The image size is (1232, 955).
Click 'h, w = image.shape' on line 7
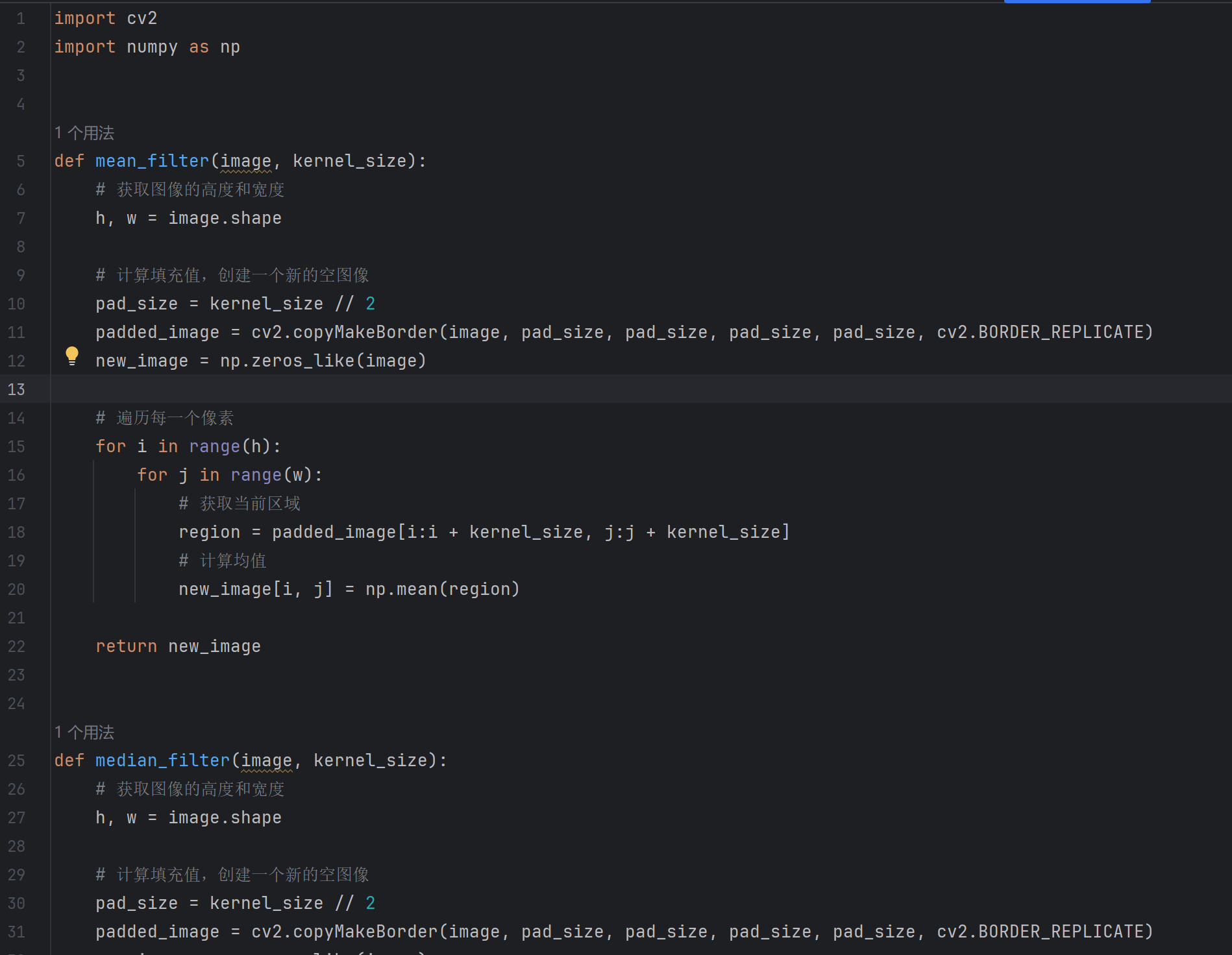pyautogui.click(x=188, y=218)
